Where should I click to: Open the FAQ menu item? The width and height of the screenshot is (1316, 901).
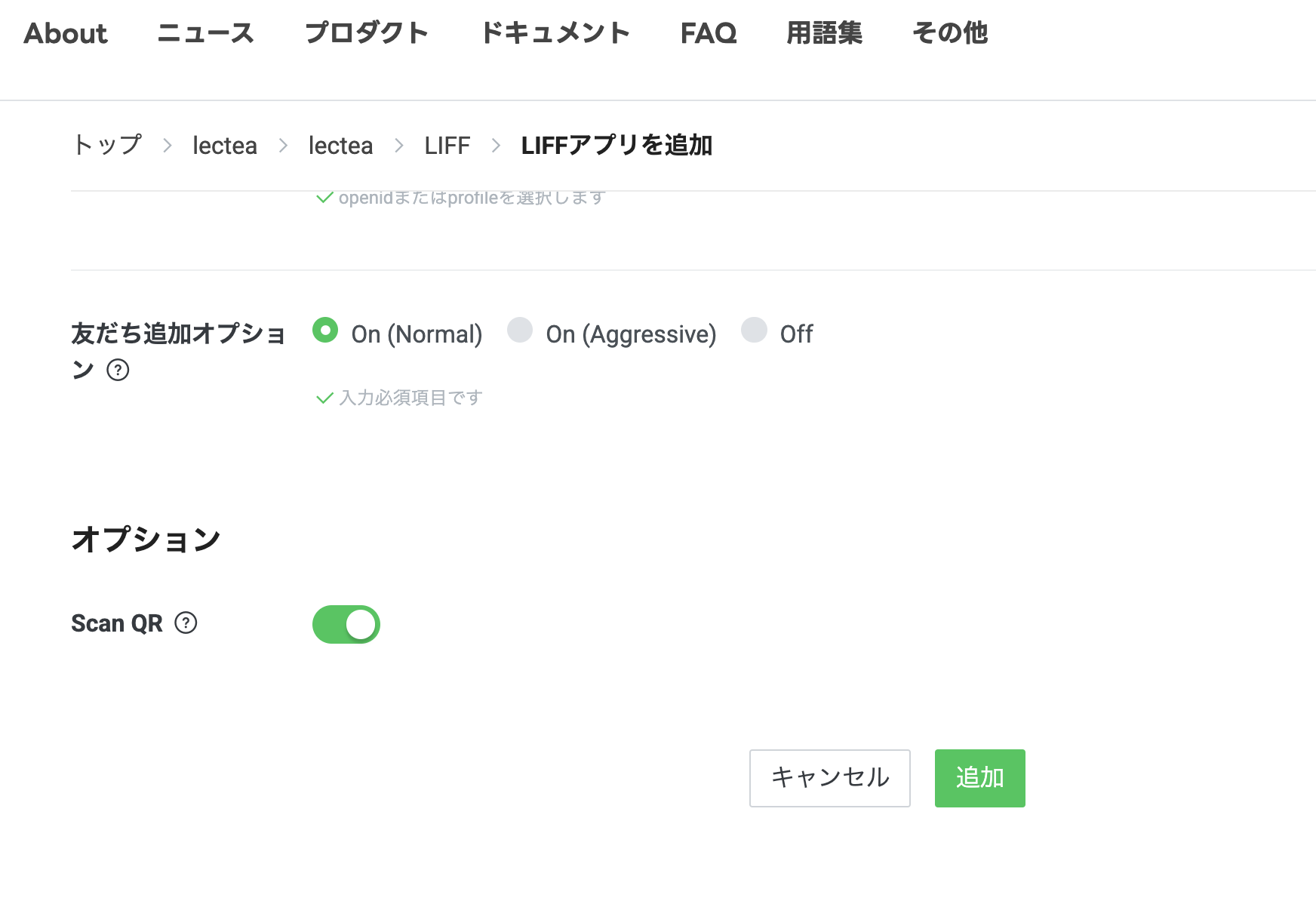708,33
